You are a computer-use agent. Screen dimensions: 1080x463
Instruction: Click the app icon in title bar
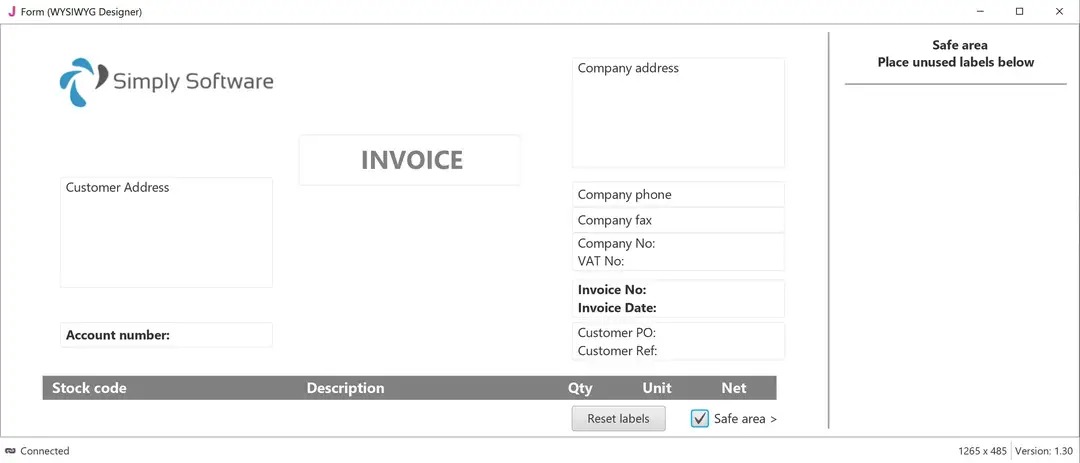(x=11, y=12)
